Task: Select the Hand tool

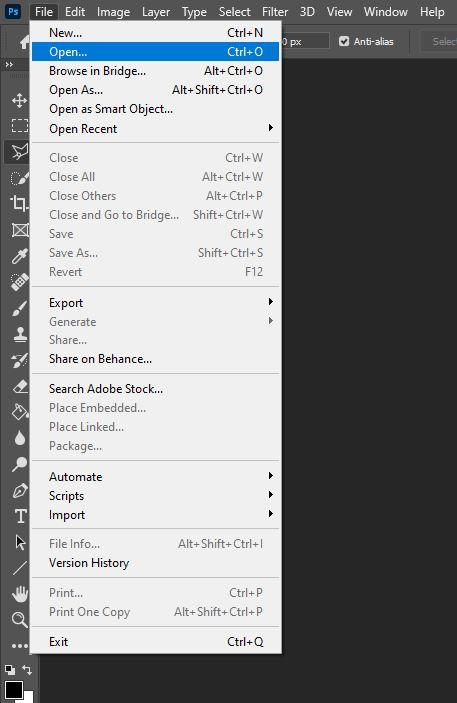Action: [19, 594]
